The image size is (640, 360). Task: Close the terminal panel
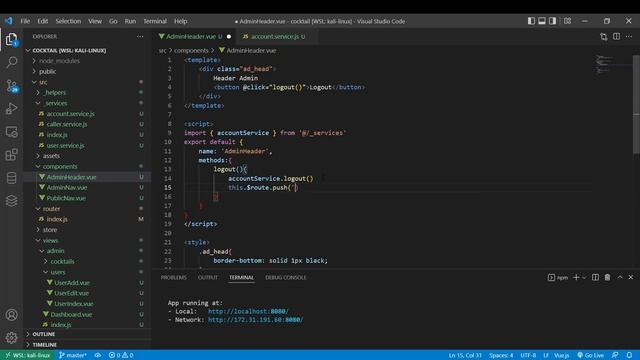[x=631, y=277]
